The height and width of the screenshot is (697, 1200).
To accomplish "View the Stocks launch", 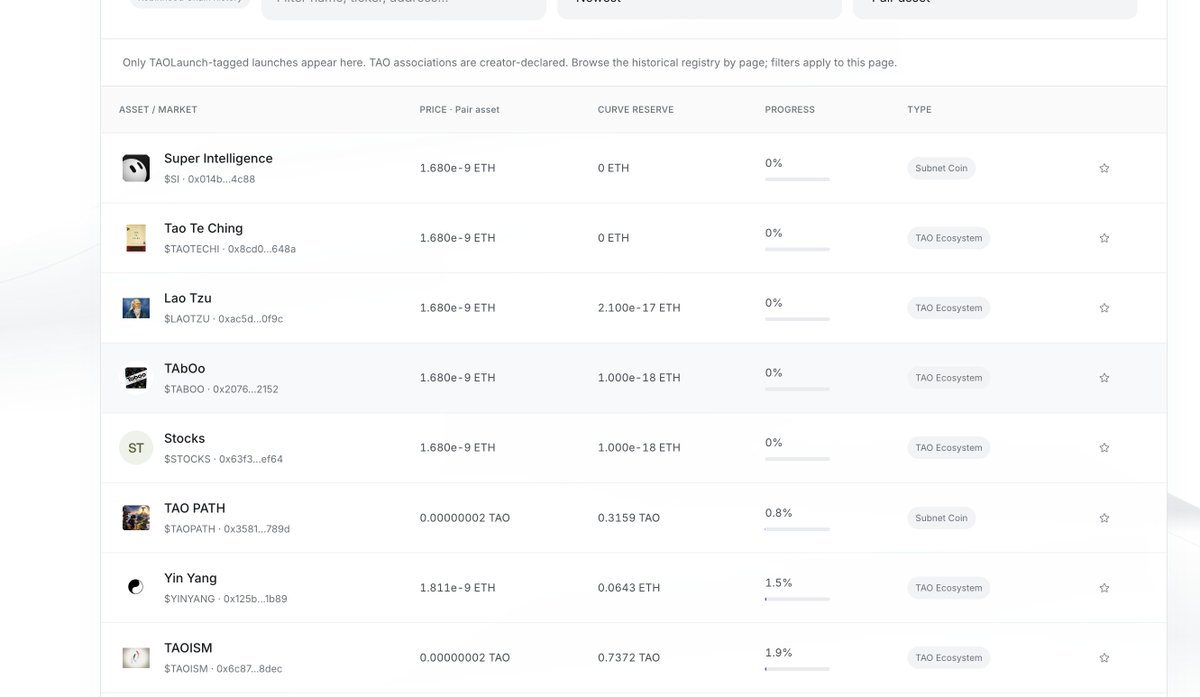I will [x=184, y=438].
